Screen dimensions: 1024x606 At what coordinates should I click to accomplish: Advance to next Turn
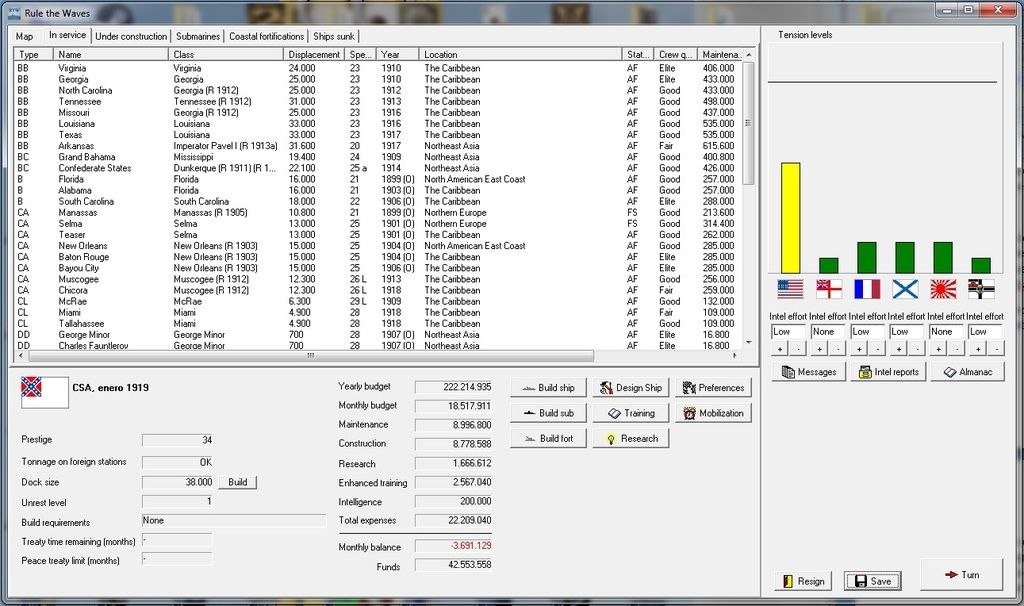pos(961,575)
